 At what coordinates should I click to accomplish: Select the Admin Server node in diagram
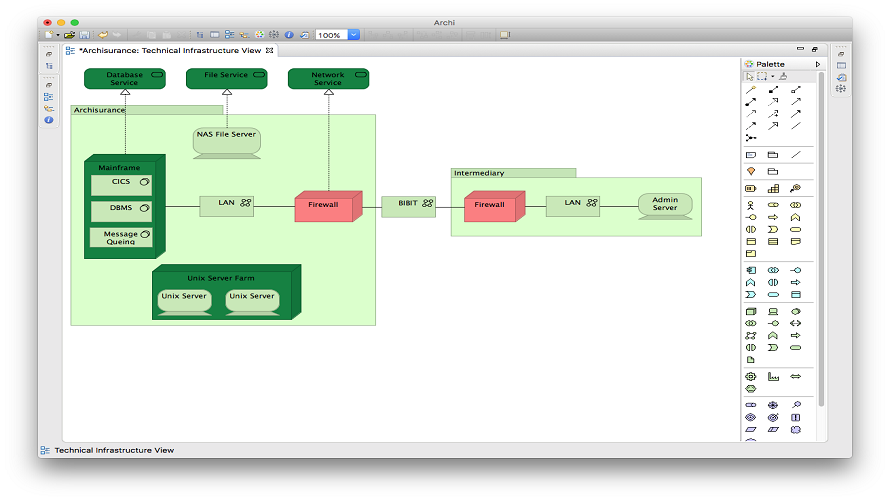pos(665,206)
